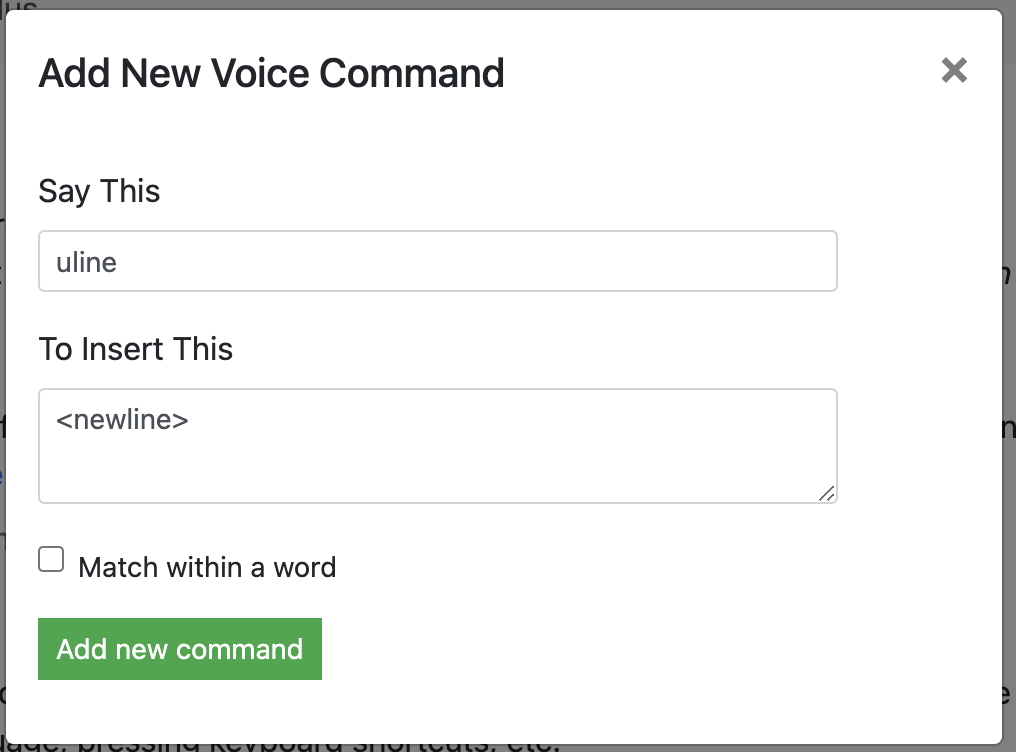The image size is (1016, 752).
Task: Click blank dialog area right of Say This field
Action: [x=918, y=262]
